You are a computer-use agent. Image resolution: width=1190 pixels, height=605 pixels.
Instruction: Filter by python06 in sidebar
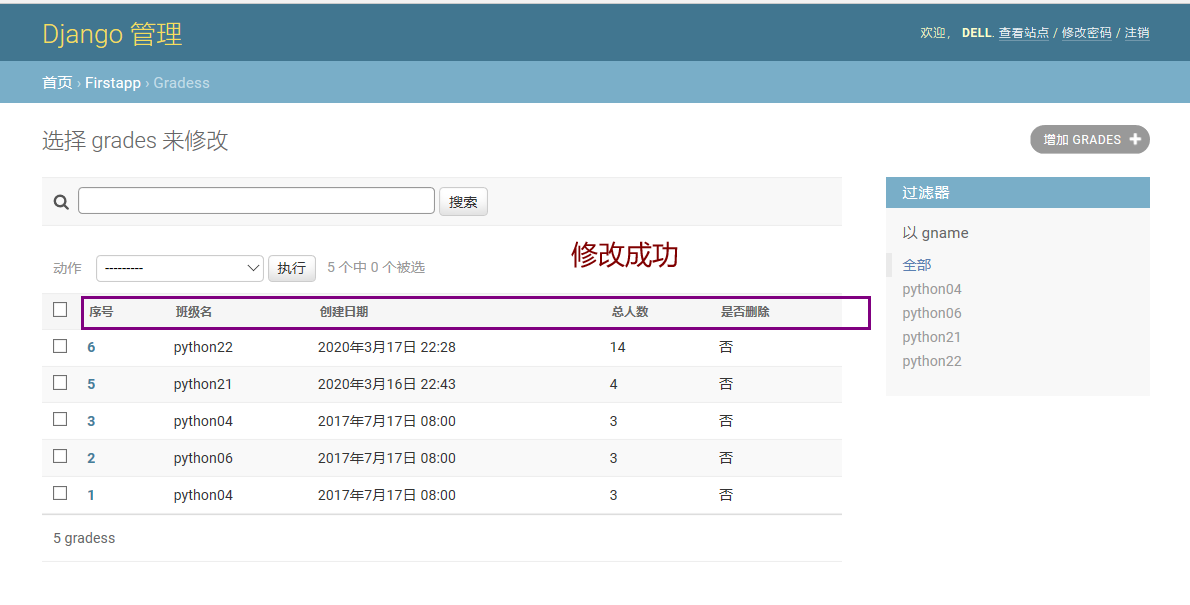pos(932,313)
